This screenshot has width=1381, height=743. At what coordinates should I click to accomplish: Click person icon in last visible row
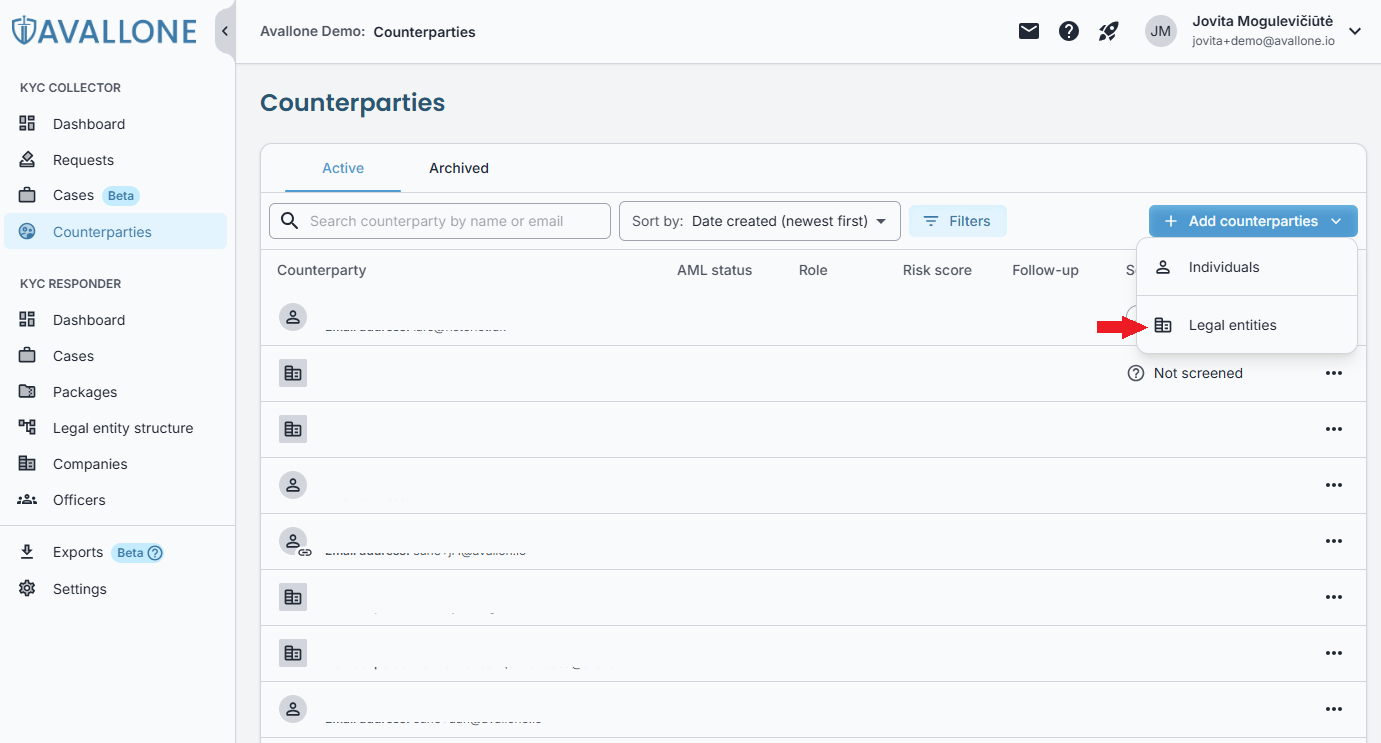pyautogui.click(x=293, y=709)
